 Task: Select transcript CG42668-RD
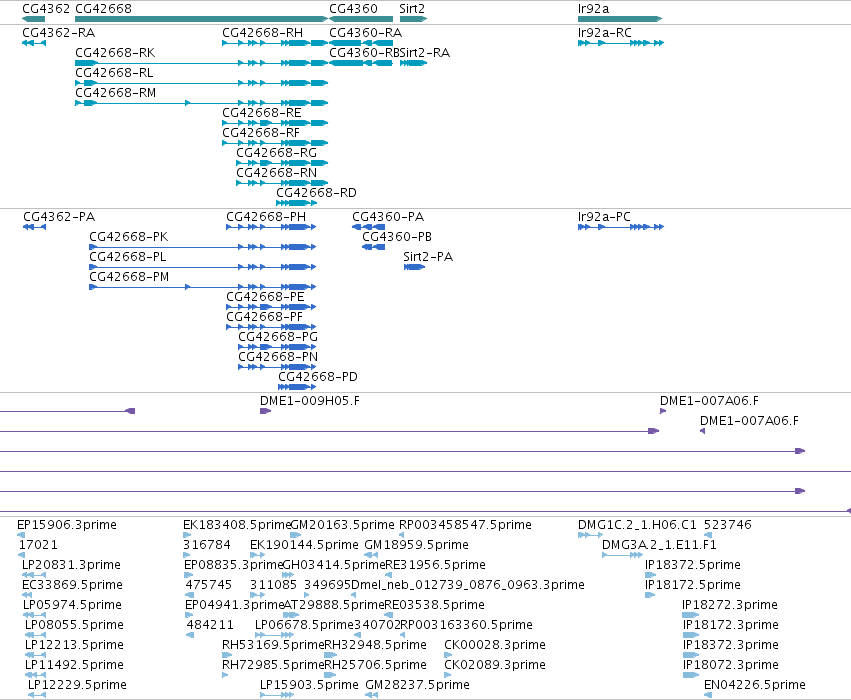coord(316,193)
